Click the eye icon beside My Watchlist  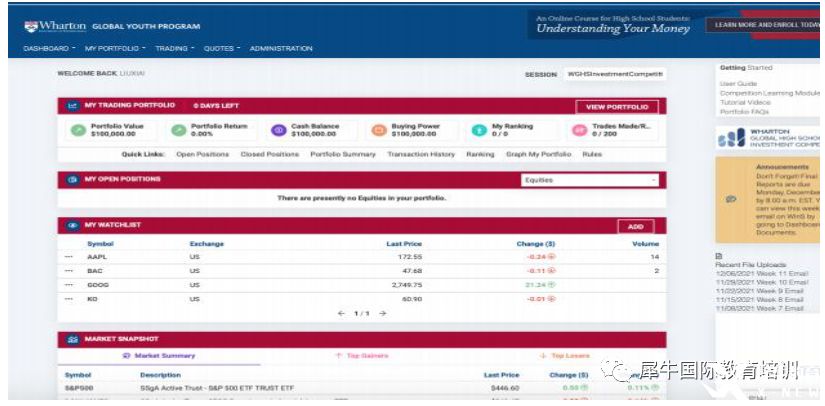[x=73, y=225]
